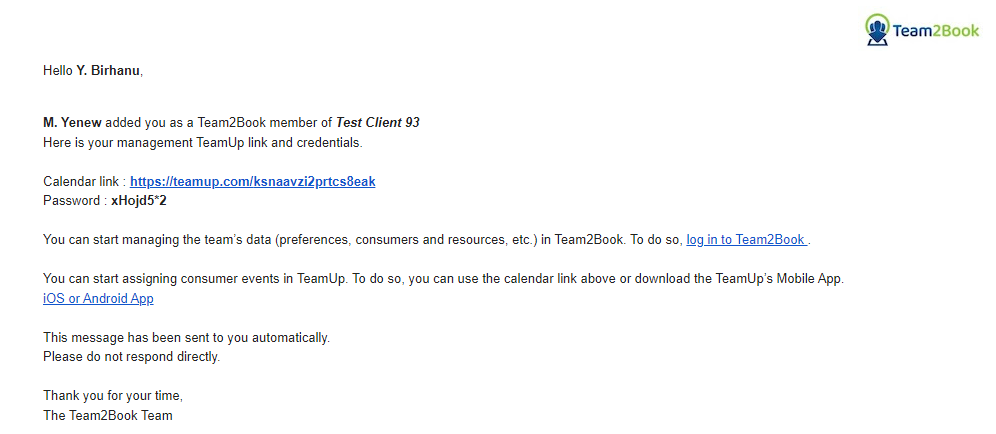Click 'This message has been sent to you automatically'

[x=187, y=338]
